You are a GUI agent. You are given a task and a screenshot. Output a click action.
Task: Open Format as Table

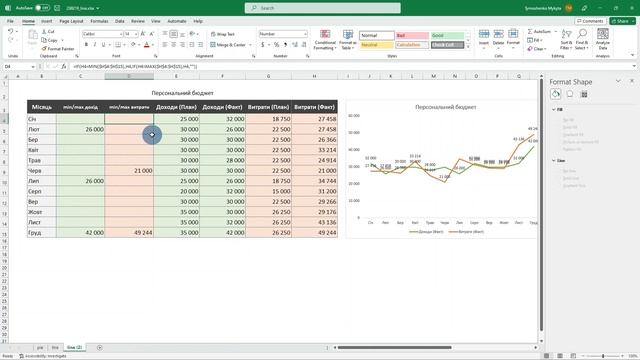click(348, 40)
